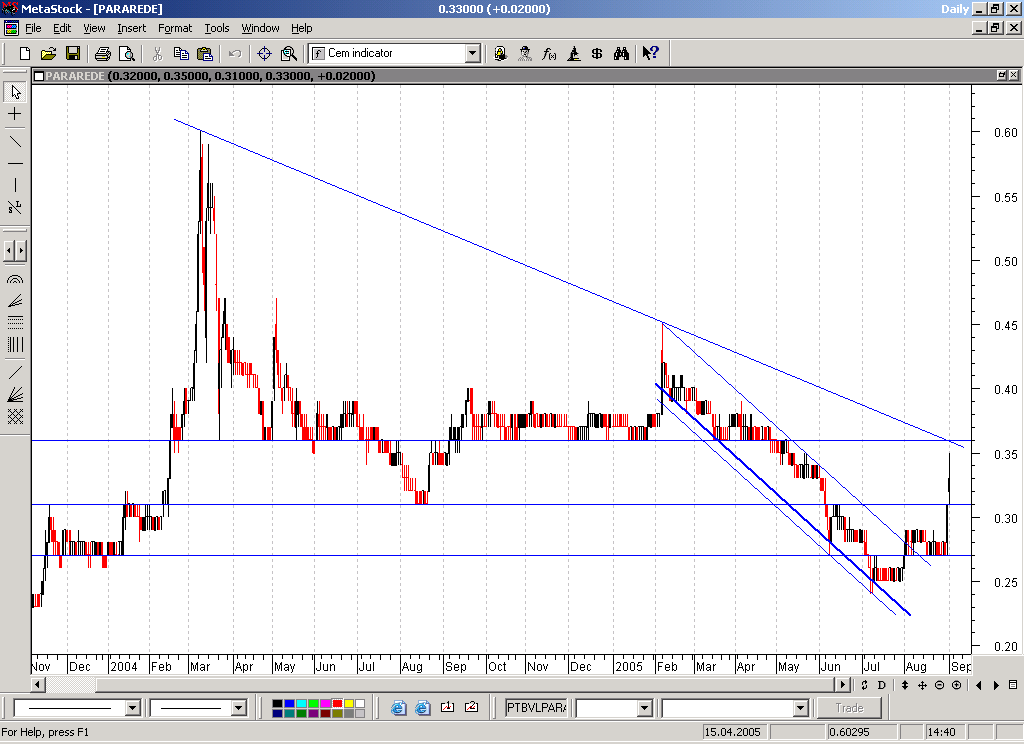Create a new document with the New icon
This screenshot has width=1024, height=744.
(x=25, y=54)
